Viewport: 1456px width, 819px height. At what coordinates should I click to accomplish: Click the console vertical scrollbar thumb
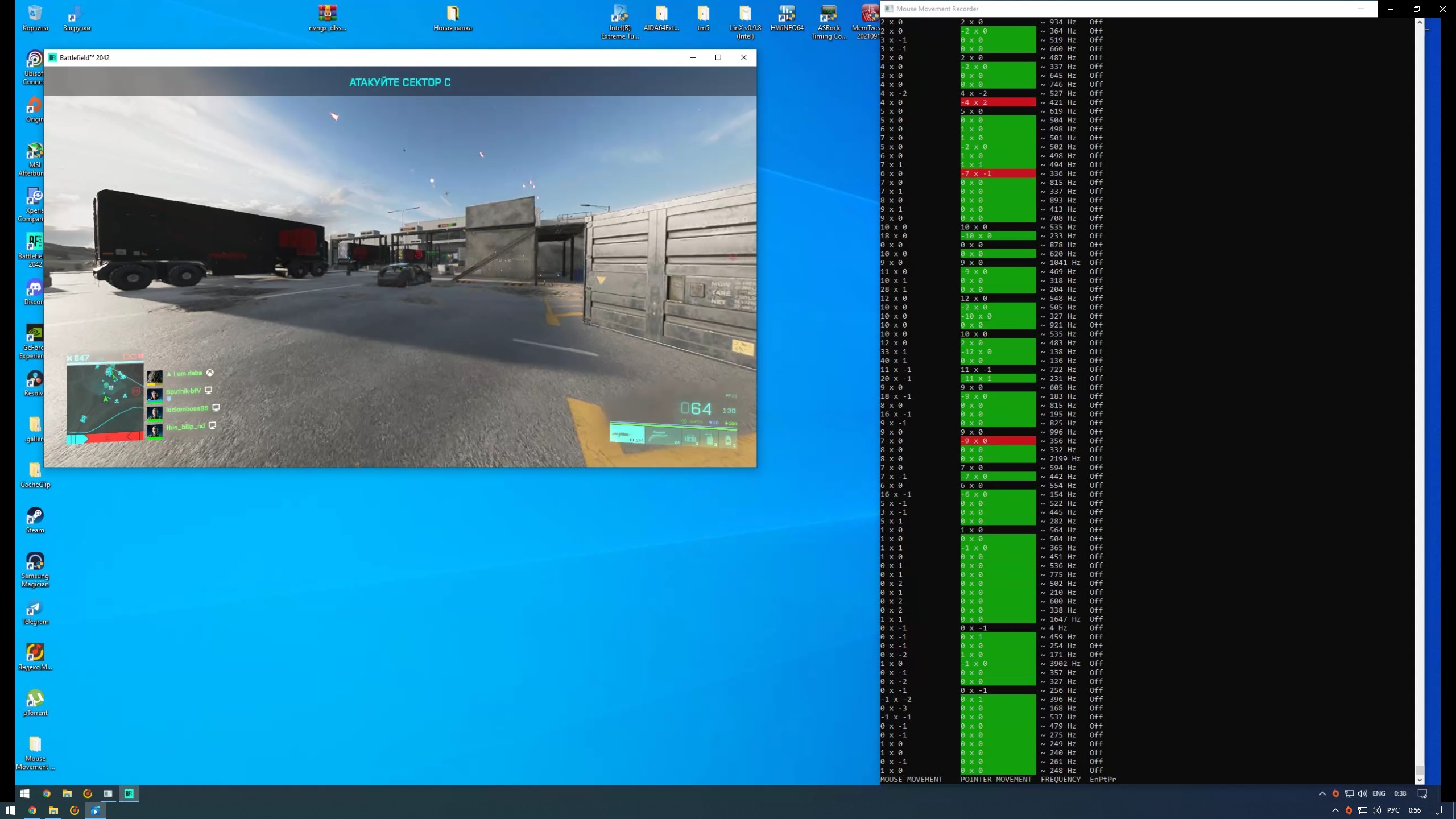coord(1420,771)
